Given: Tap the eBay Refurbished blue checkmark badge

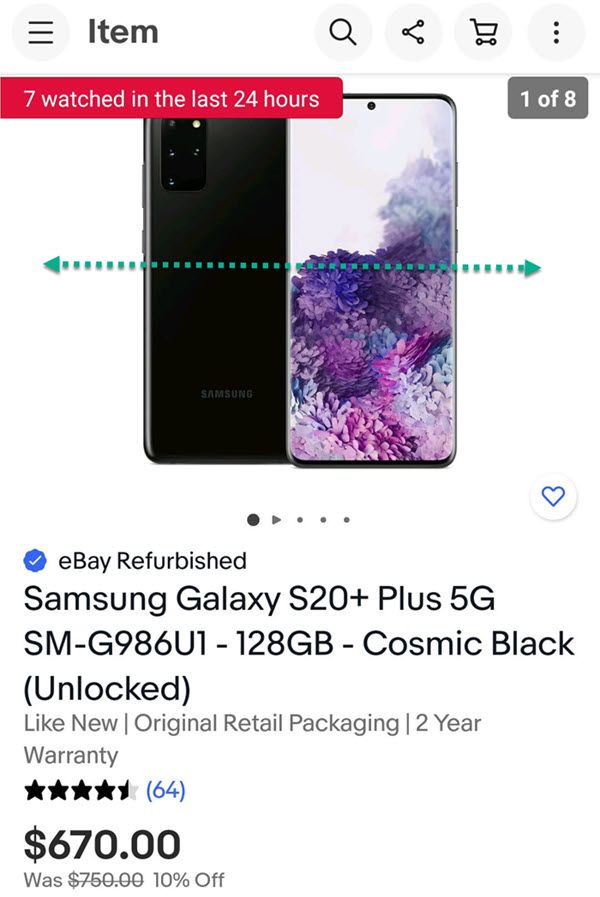Looking at the screenshot, I should [35, 561].
